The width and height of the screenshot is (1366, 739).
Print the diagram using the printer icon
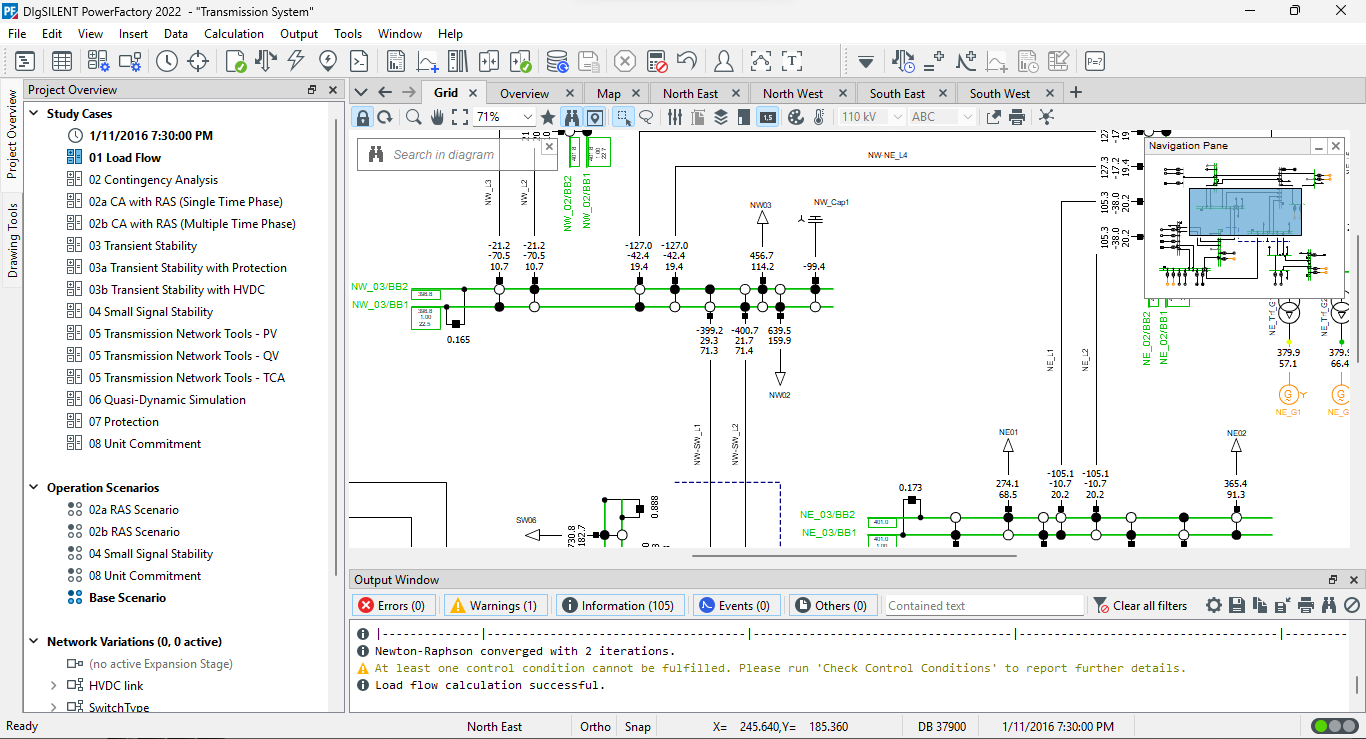point(1017,117)
